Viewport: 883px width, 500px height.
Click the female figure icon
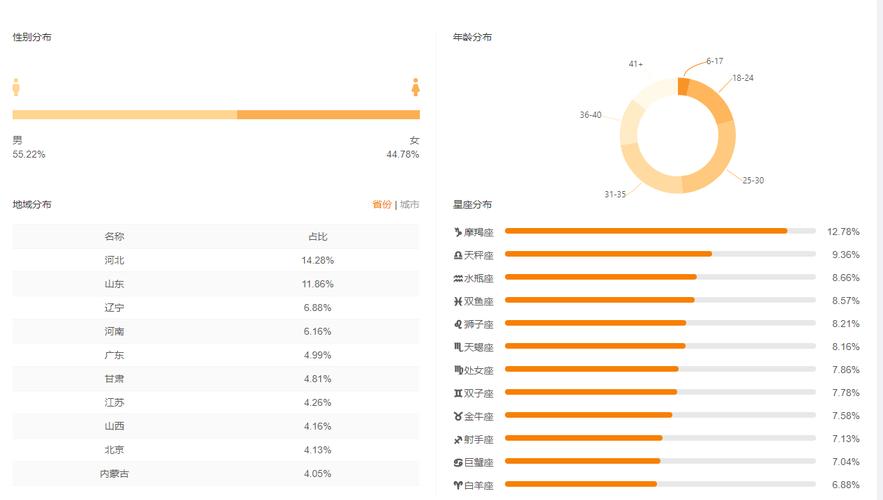(415, 87)
